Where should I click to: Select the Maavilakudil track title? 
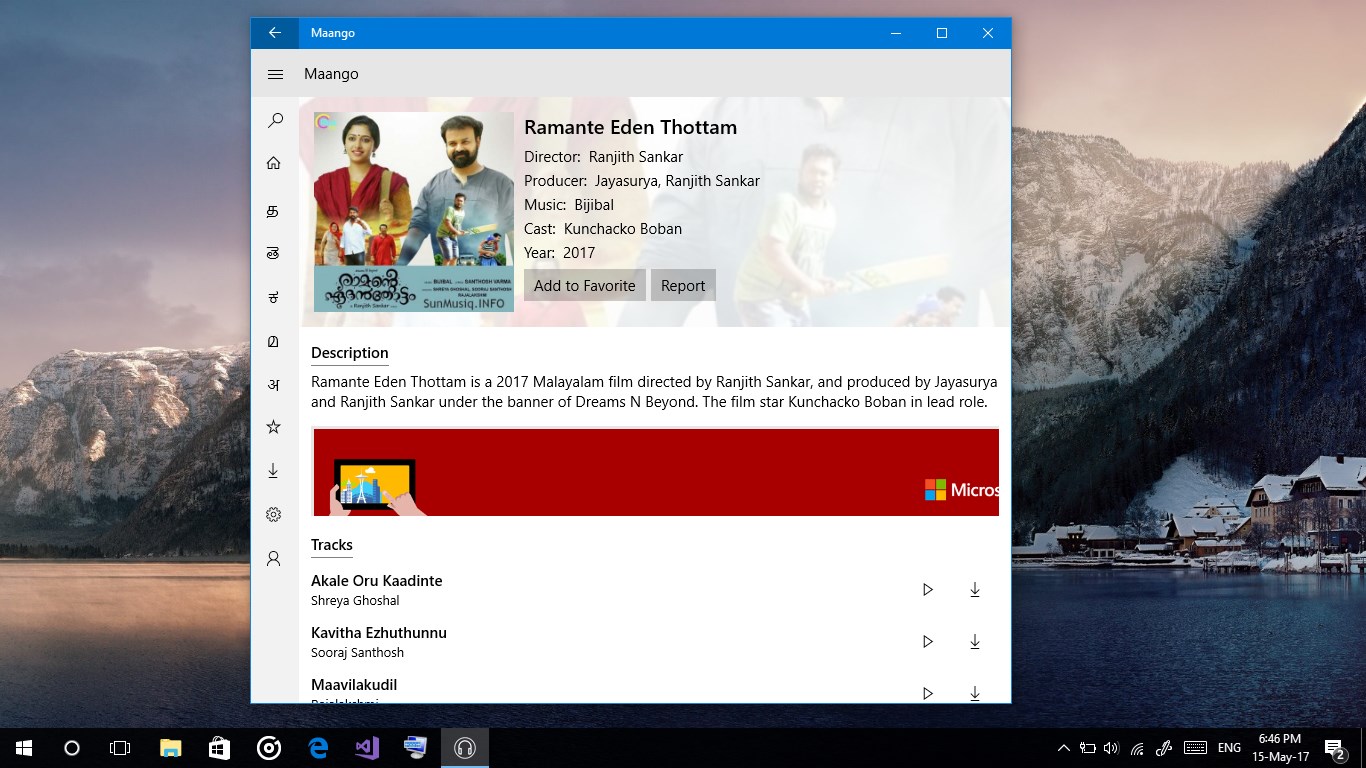click(354, 685)
